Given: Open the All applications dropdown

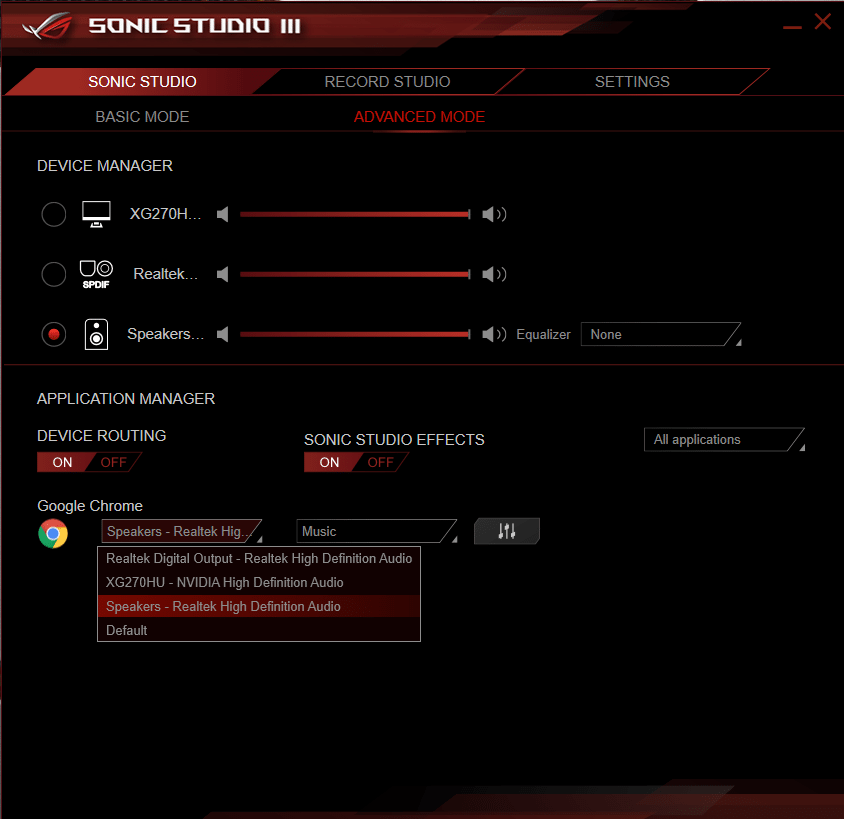Looking at the screenshot, I should coord(724,440).
